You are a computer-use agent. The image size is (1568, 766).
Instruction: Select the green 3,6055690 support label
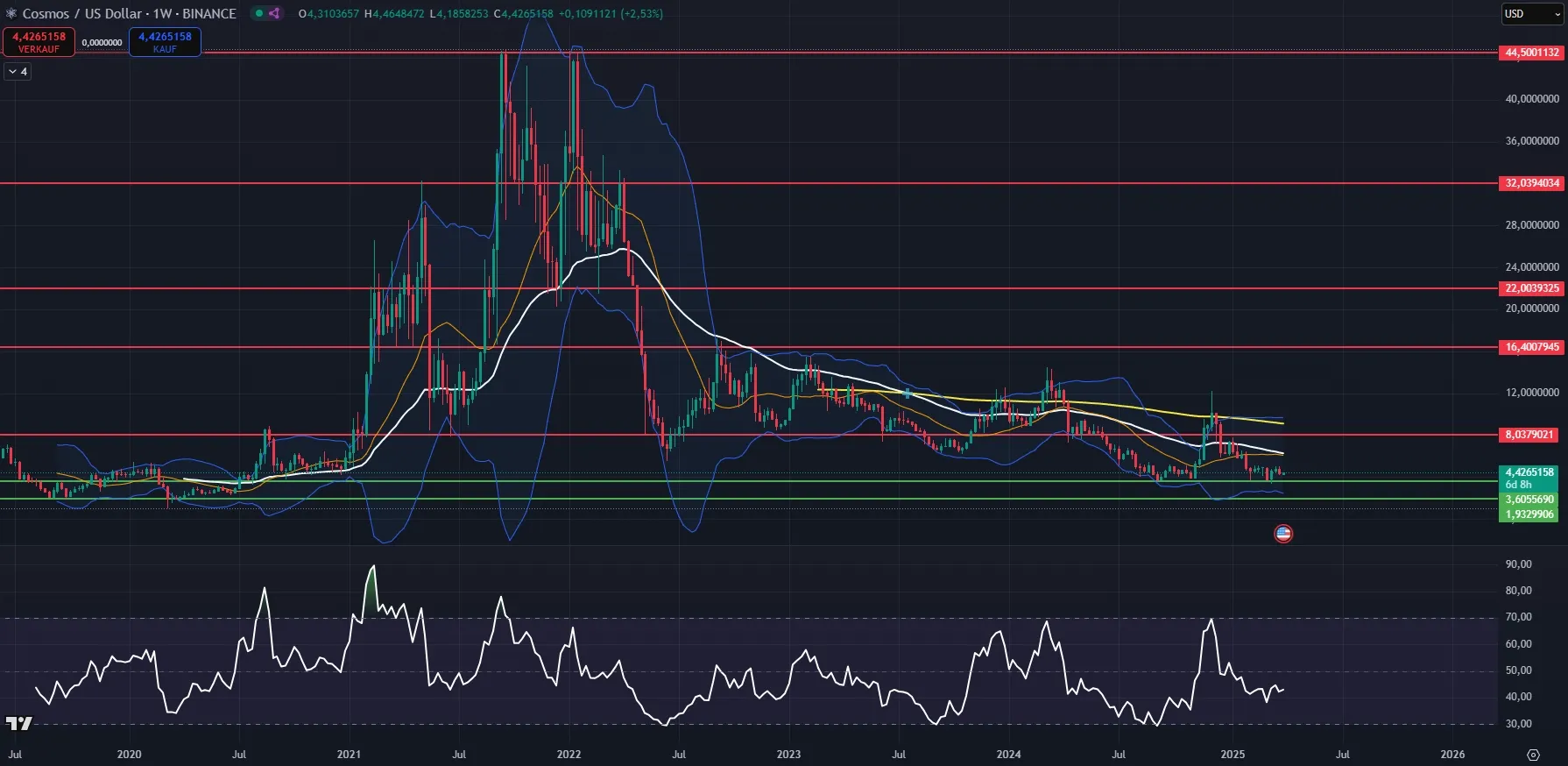(1529, 500)
